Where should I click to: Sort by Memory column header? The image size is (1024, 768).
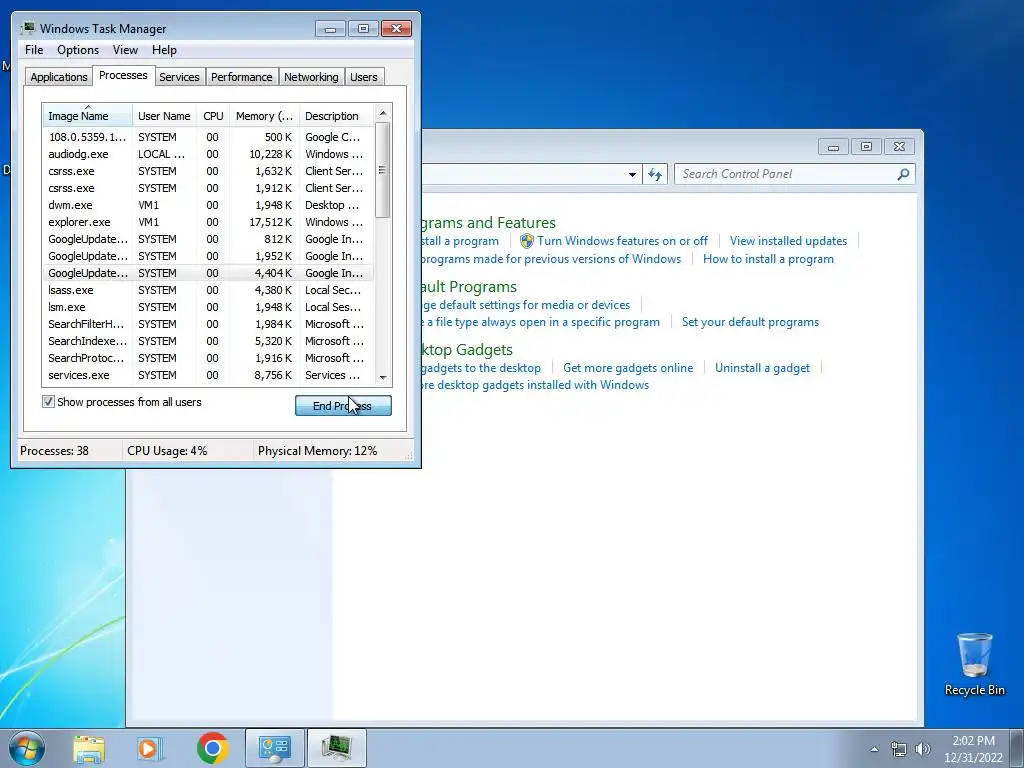pyautogui.click(x=264, y=116)
